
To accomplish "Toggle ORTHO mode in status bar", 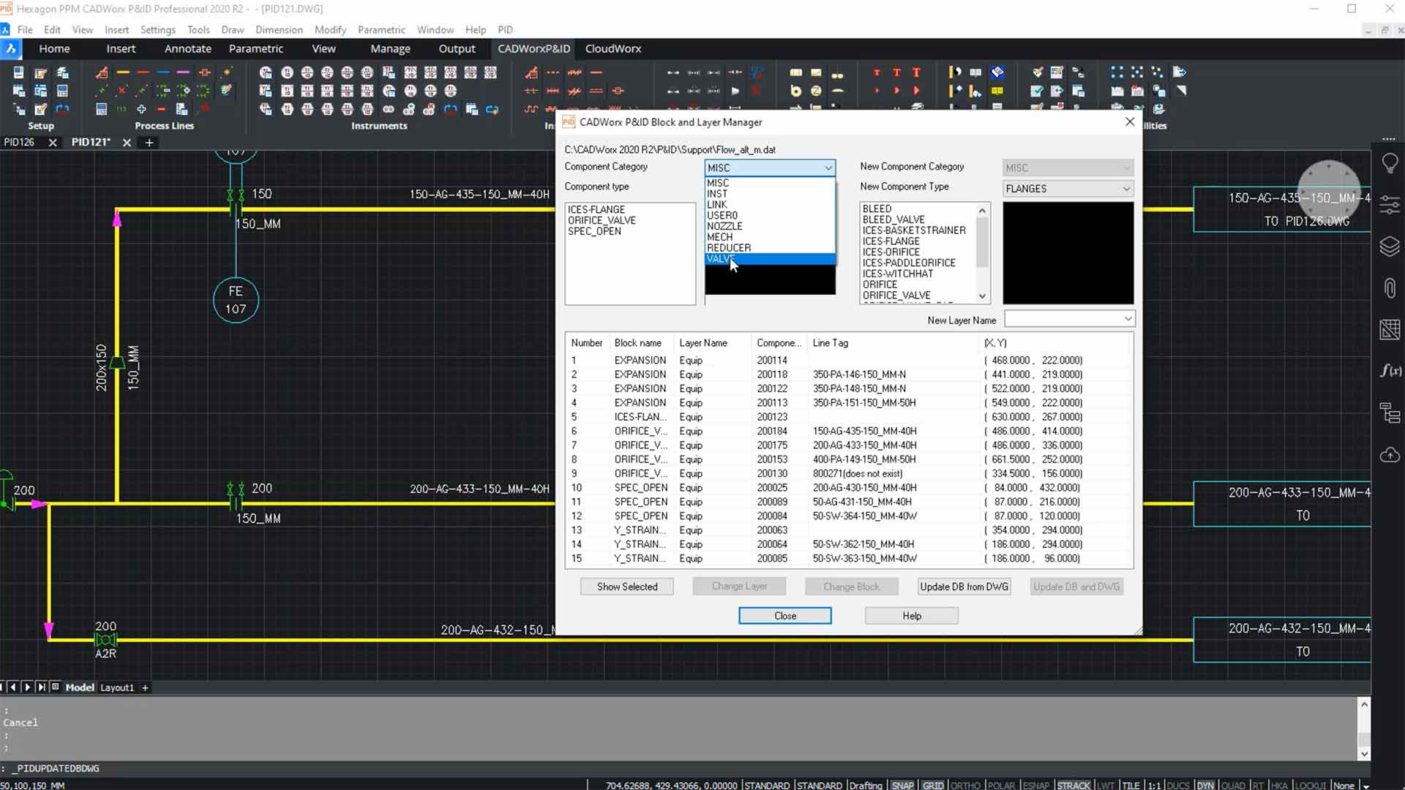I will 965,785.
